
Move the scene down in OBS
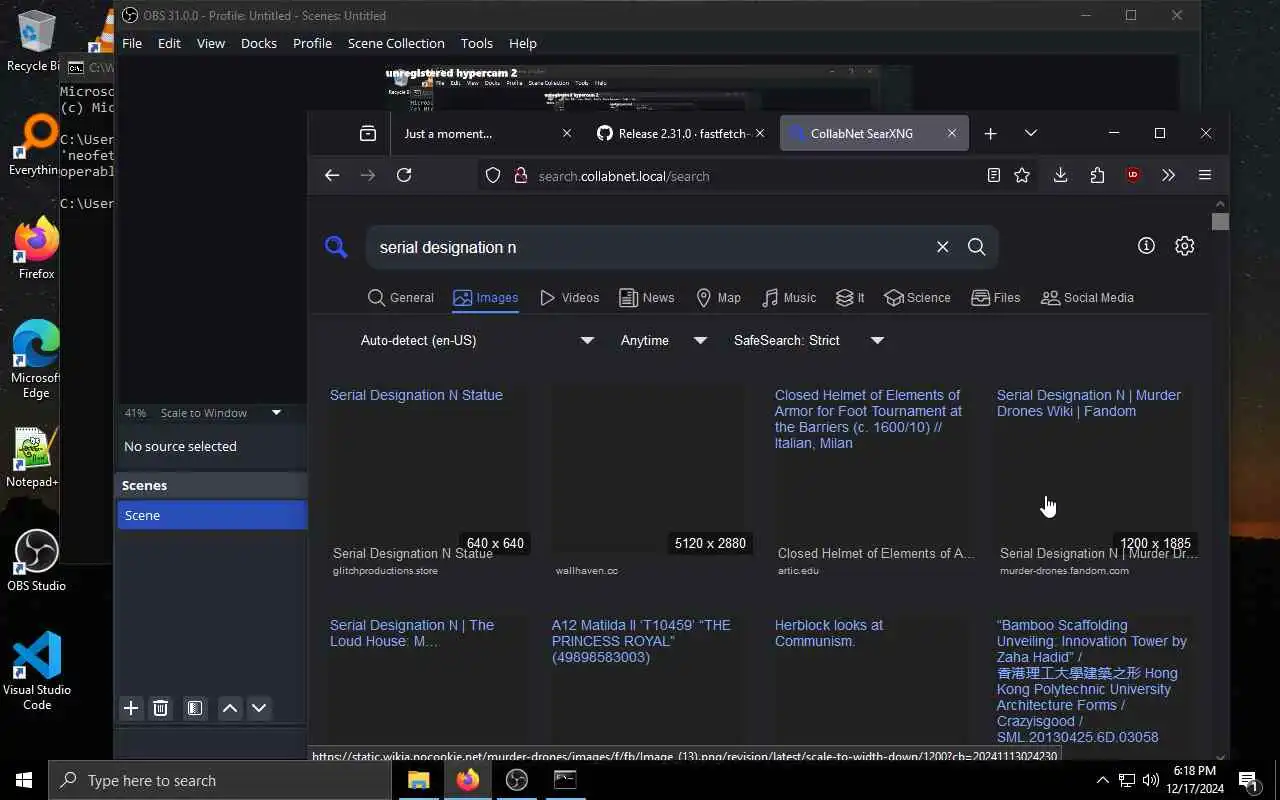pyautogui.click(x=259, y=708)
